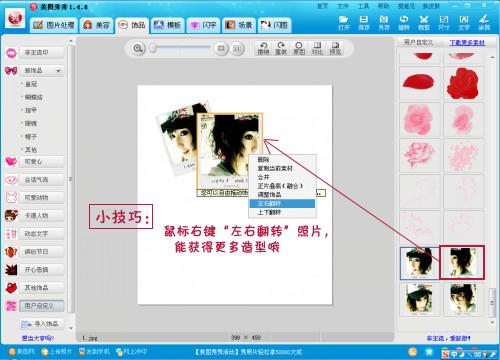Select the 眼镜 subcategory item
The height and width of the screenshot is (360, 500).
31,123
